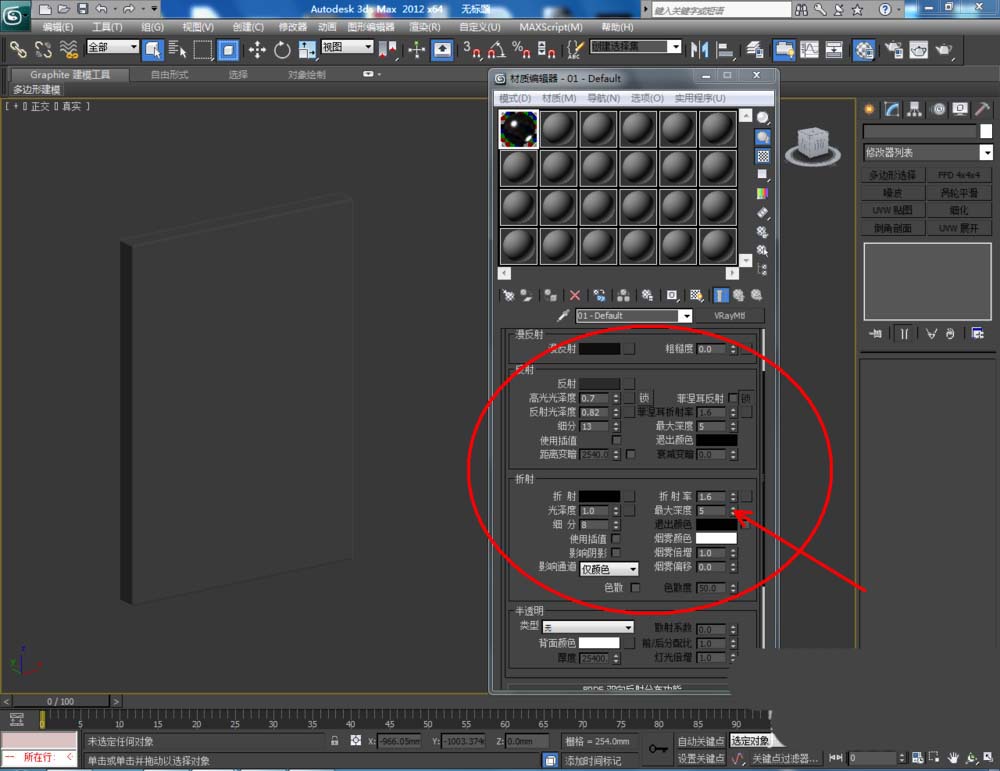Screen dimensions: 1000x771
Task: Open the 修改器列表 dropdown
Action: (x=928, y=152)
